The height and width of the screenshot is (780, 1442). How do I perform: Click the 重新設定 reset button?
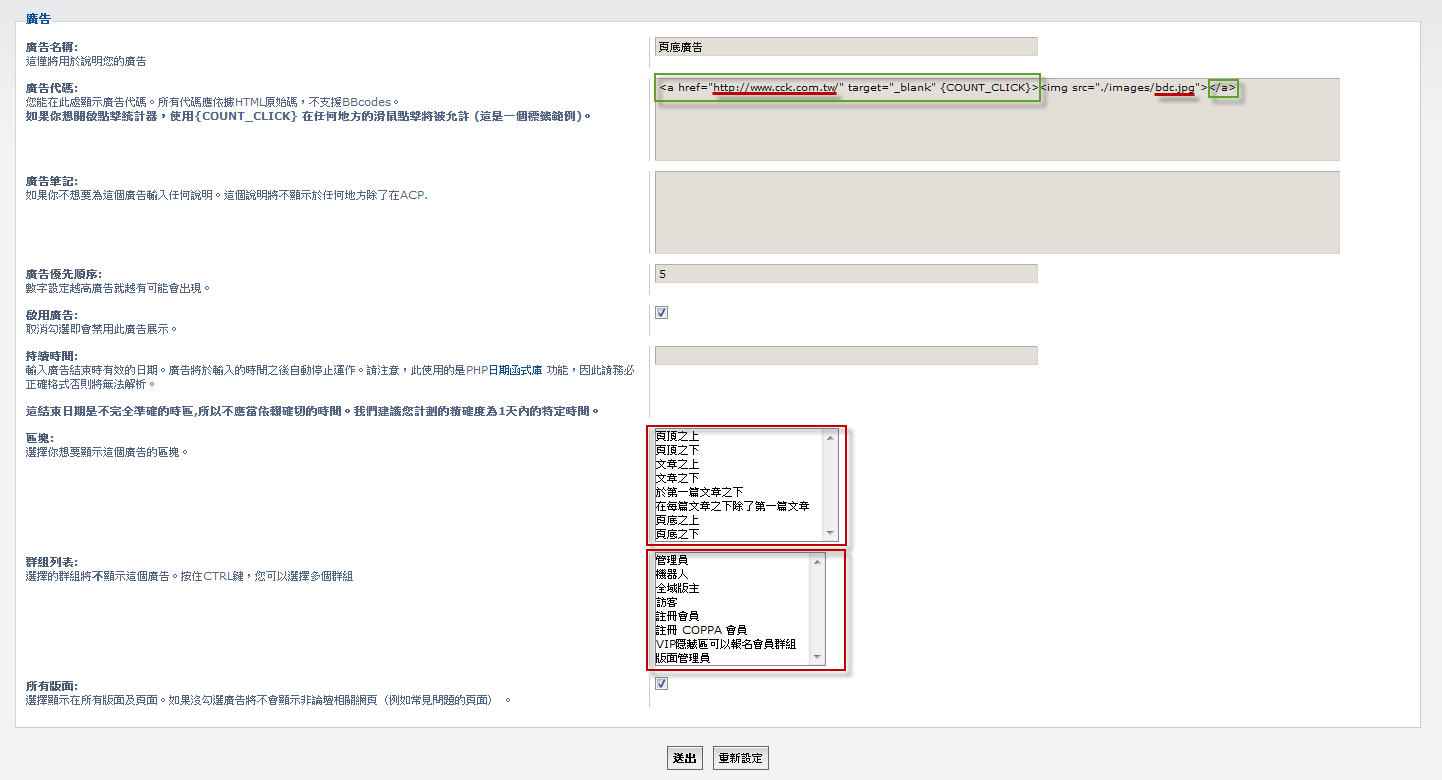(x=741, y=758)
